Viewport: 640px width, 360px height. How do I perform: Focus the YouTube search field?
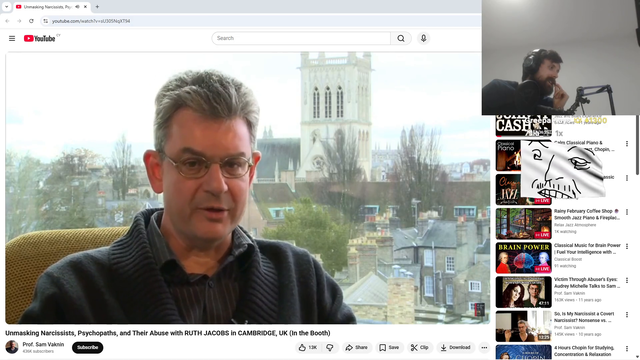pos(301,38)
